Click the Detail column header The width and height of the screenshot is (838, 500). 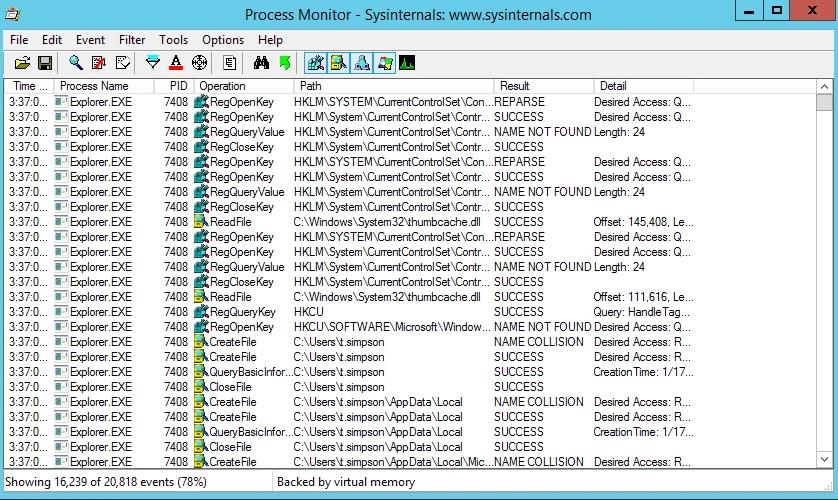tap(643, 86)
